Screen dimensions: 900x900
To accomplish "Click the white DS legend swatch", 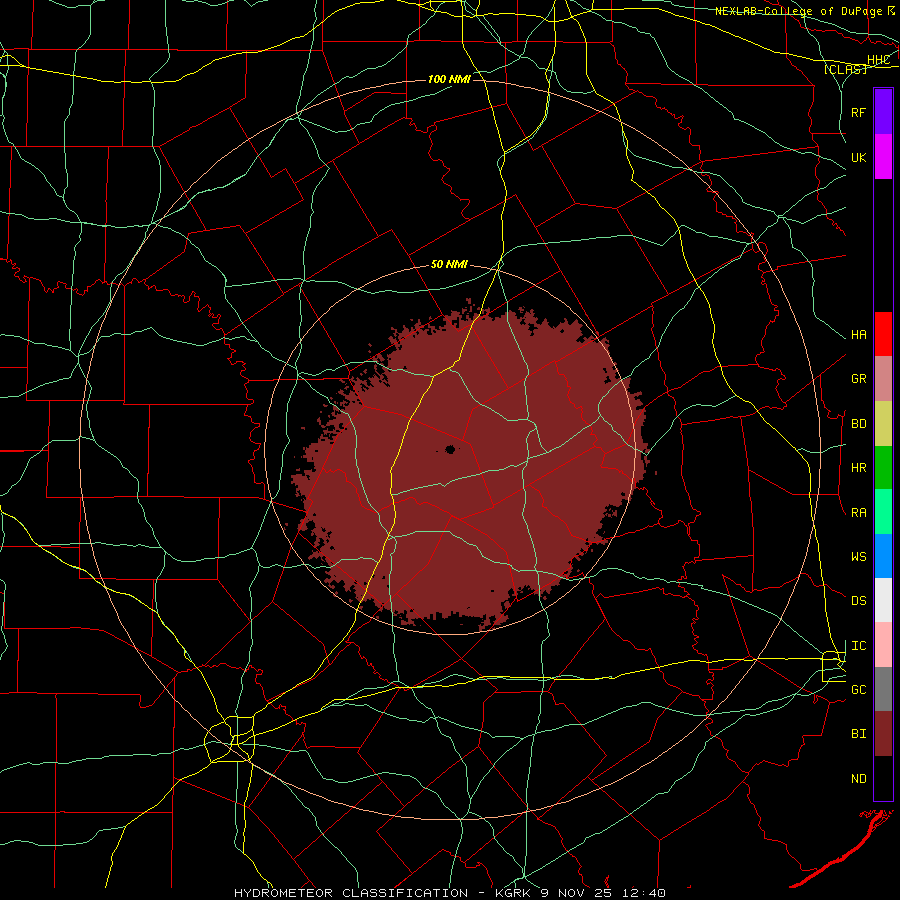I will click(883, 600).
